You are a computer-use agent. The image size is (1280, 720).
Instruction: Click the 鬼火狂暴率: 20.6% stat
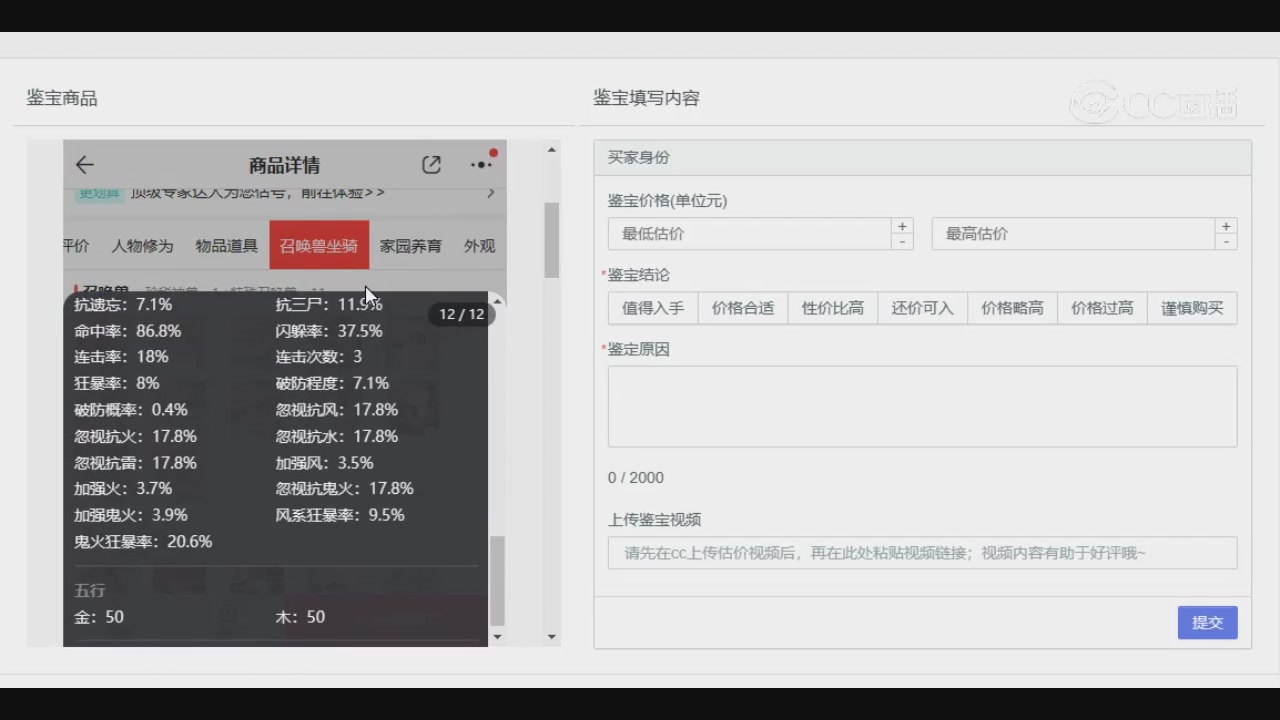143,542
